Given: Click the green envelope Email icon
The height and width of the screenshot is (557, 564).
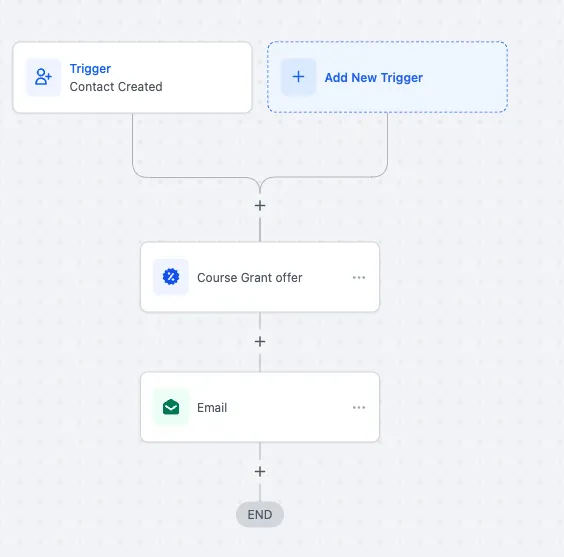Looking at the screenshot, I should pos(171,407).
